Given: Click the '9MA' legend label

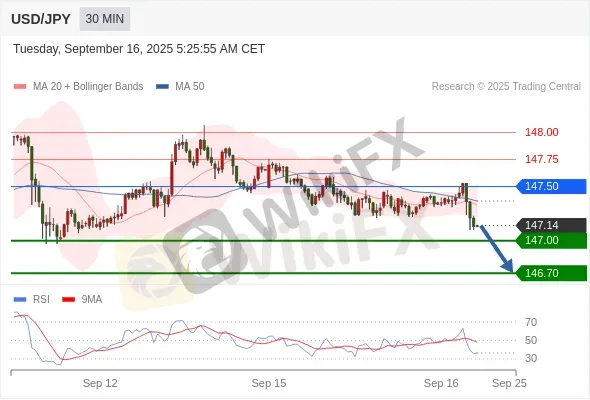Looking at the screenshot, I should tap(92, 300).
